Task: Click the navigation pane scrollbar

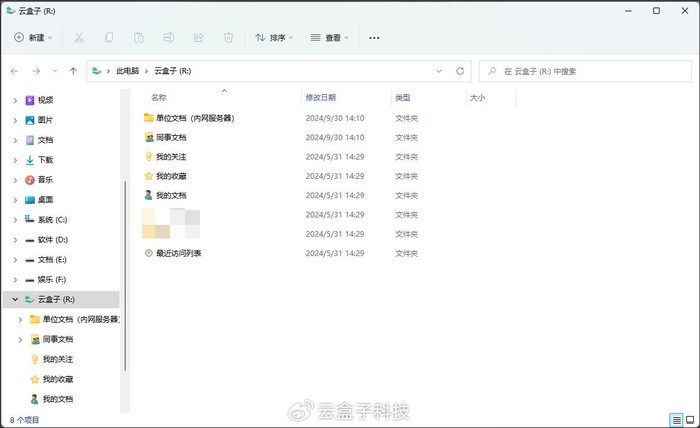Action: pos(125,275)
